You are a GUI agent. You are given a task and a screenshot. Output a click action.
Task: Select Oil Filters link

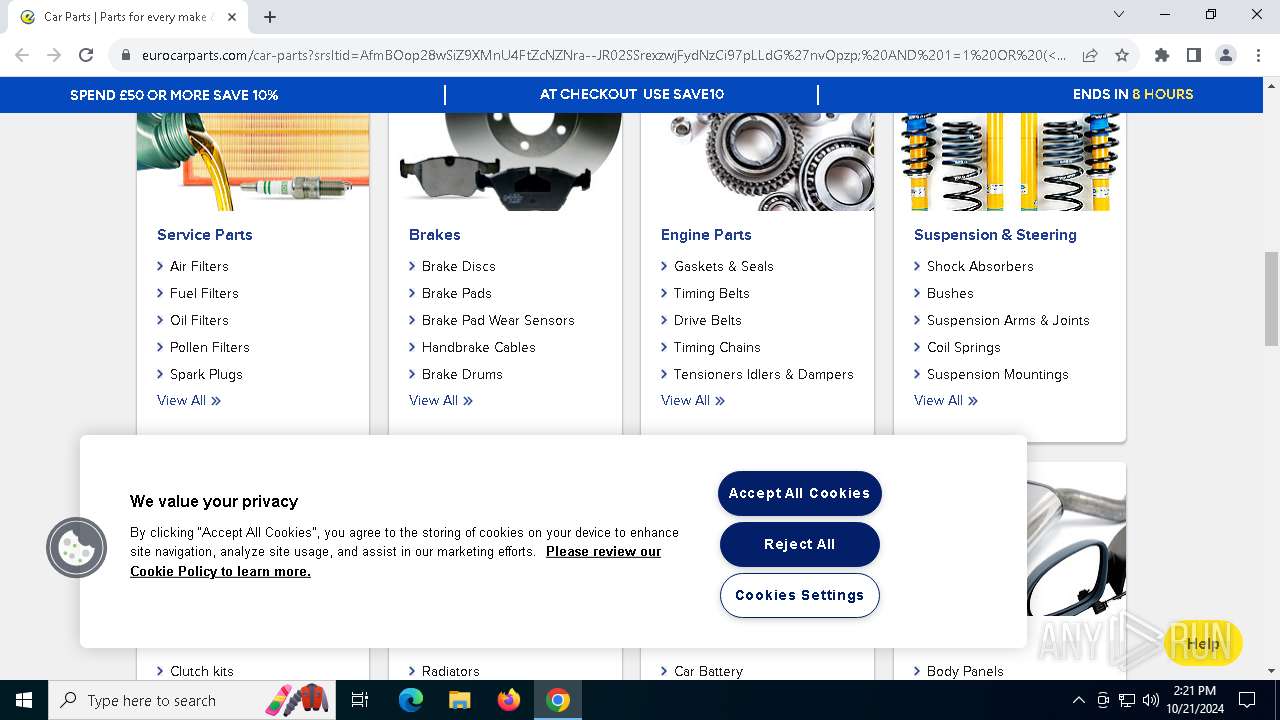(x=199, y=320)
